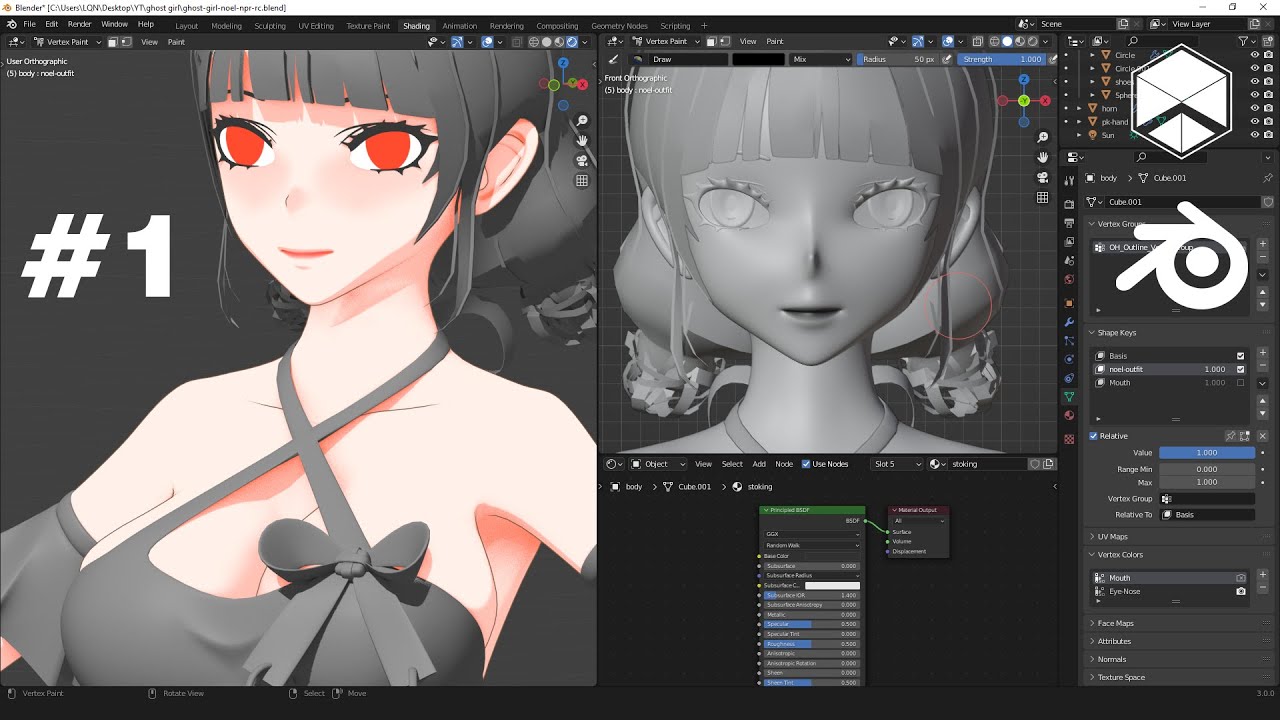Toggle noel-outfit shape key checkbox

(x=1241, y=369)
